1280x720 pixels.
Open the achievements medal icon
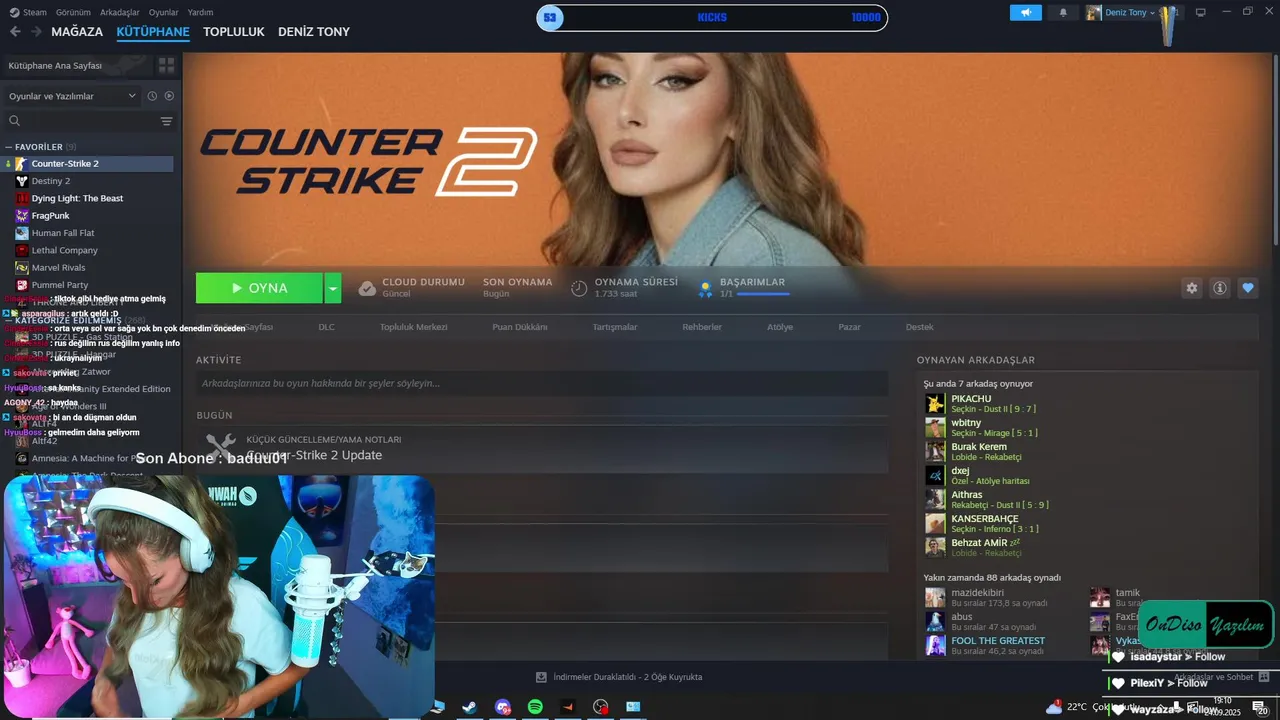tap(705, 288)
